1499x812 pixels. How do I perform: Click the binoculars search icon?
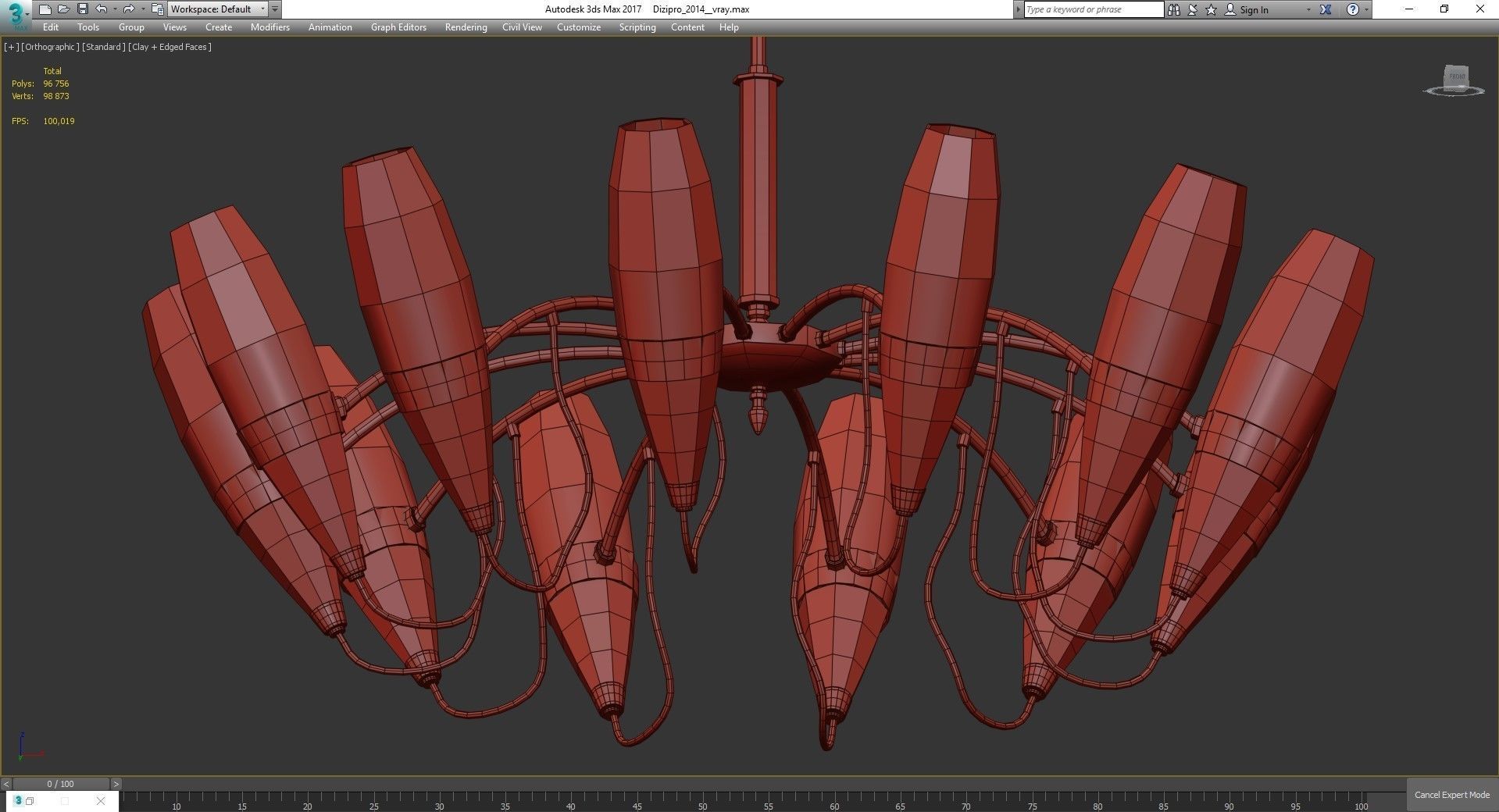coord(1173,9)
